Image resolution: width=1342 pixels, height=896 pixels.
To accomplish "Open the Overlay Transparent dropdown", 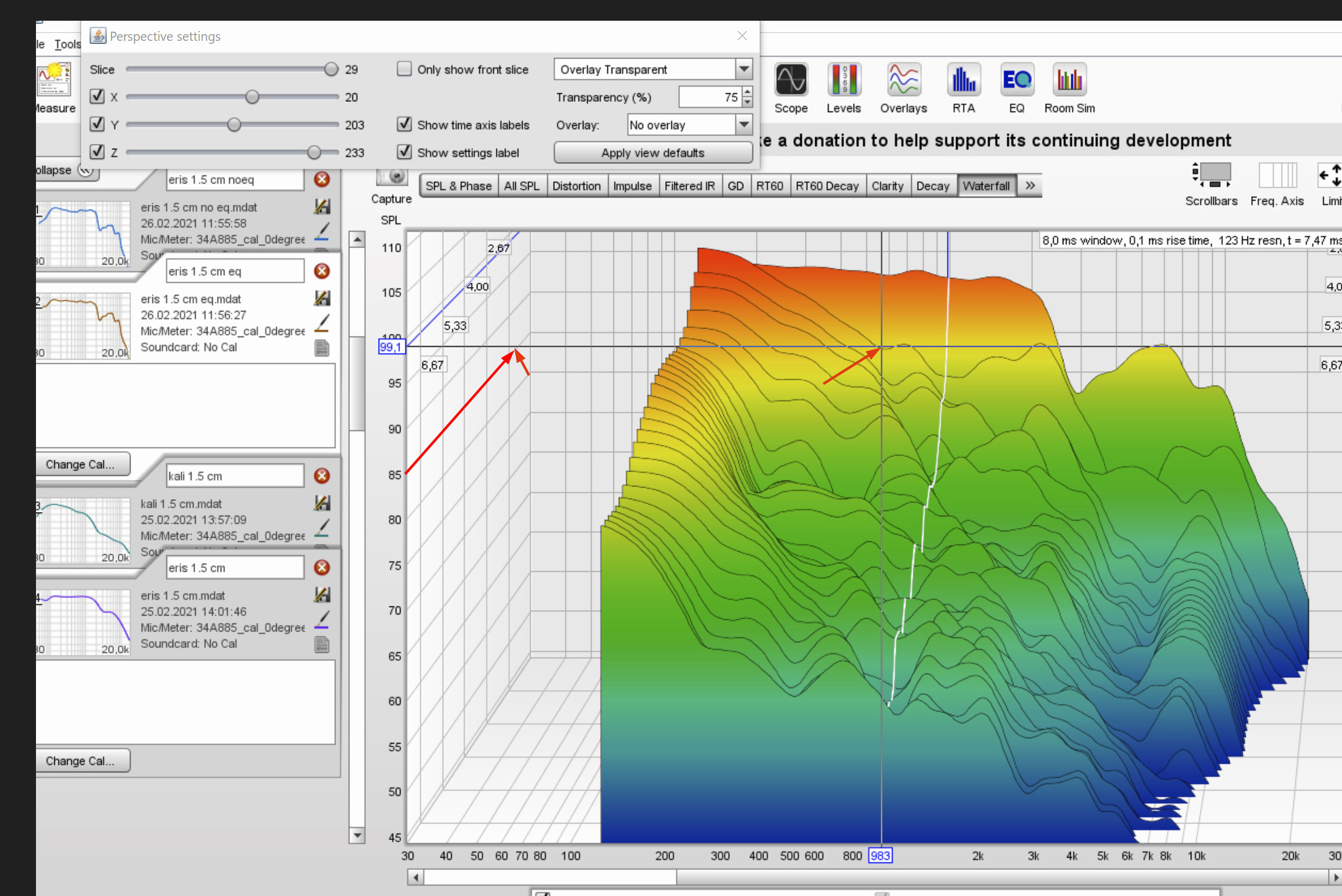I will pos(744,69).
